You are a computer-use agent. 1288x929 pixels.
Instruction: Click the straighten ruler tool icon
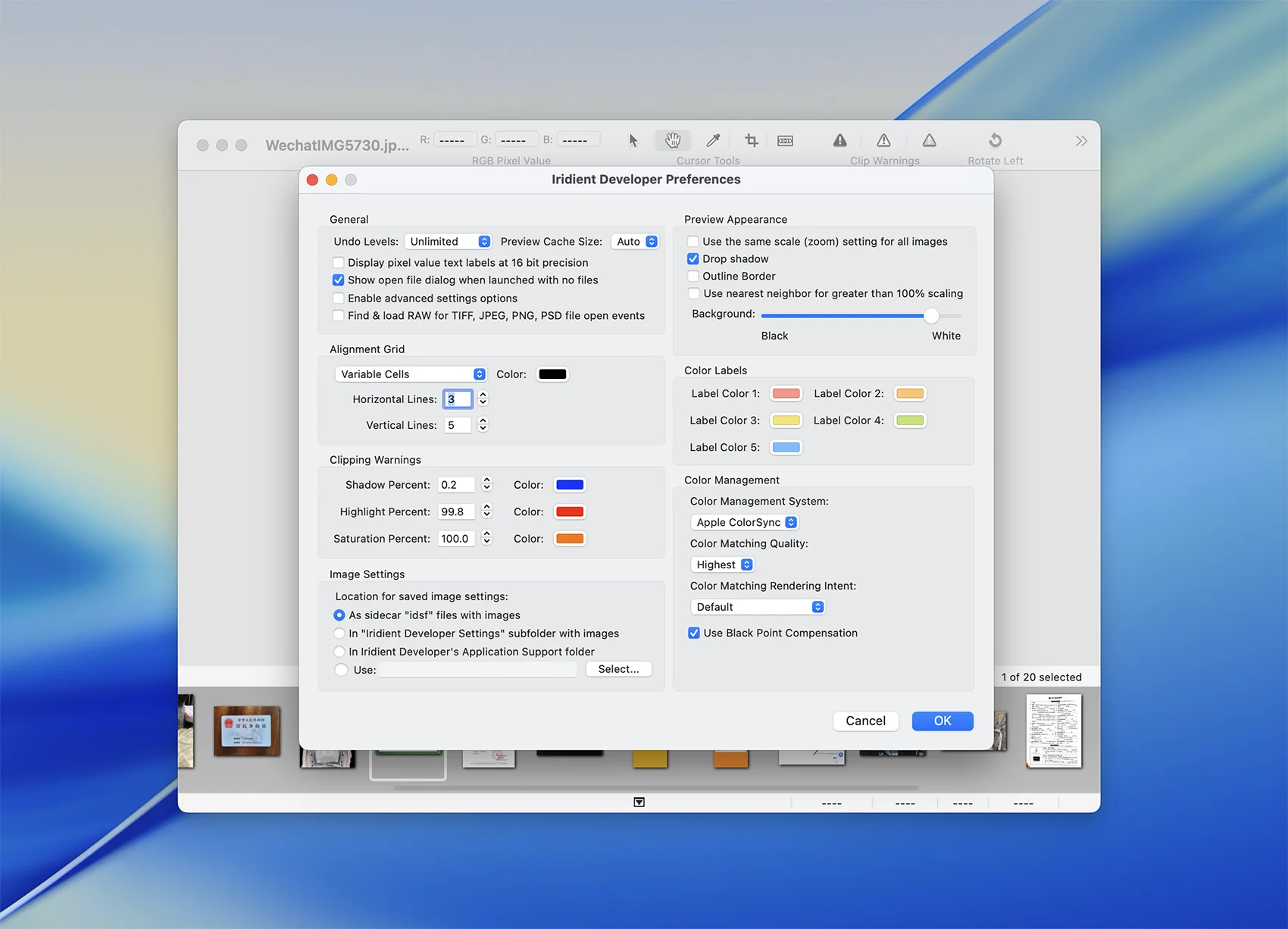point(785,141)
